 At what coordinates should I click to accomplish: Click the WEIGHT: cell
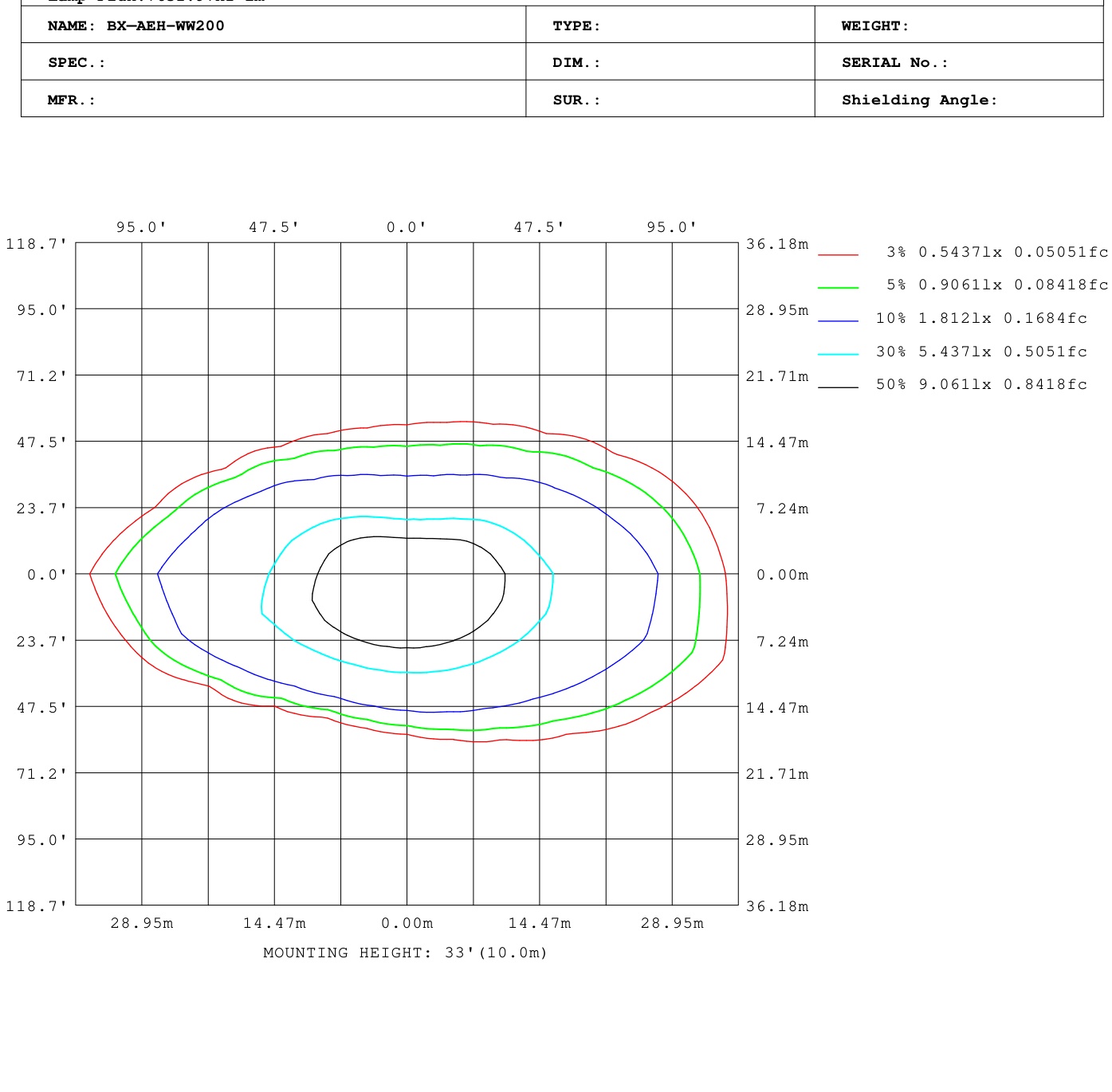959,25
